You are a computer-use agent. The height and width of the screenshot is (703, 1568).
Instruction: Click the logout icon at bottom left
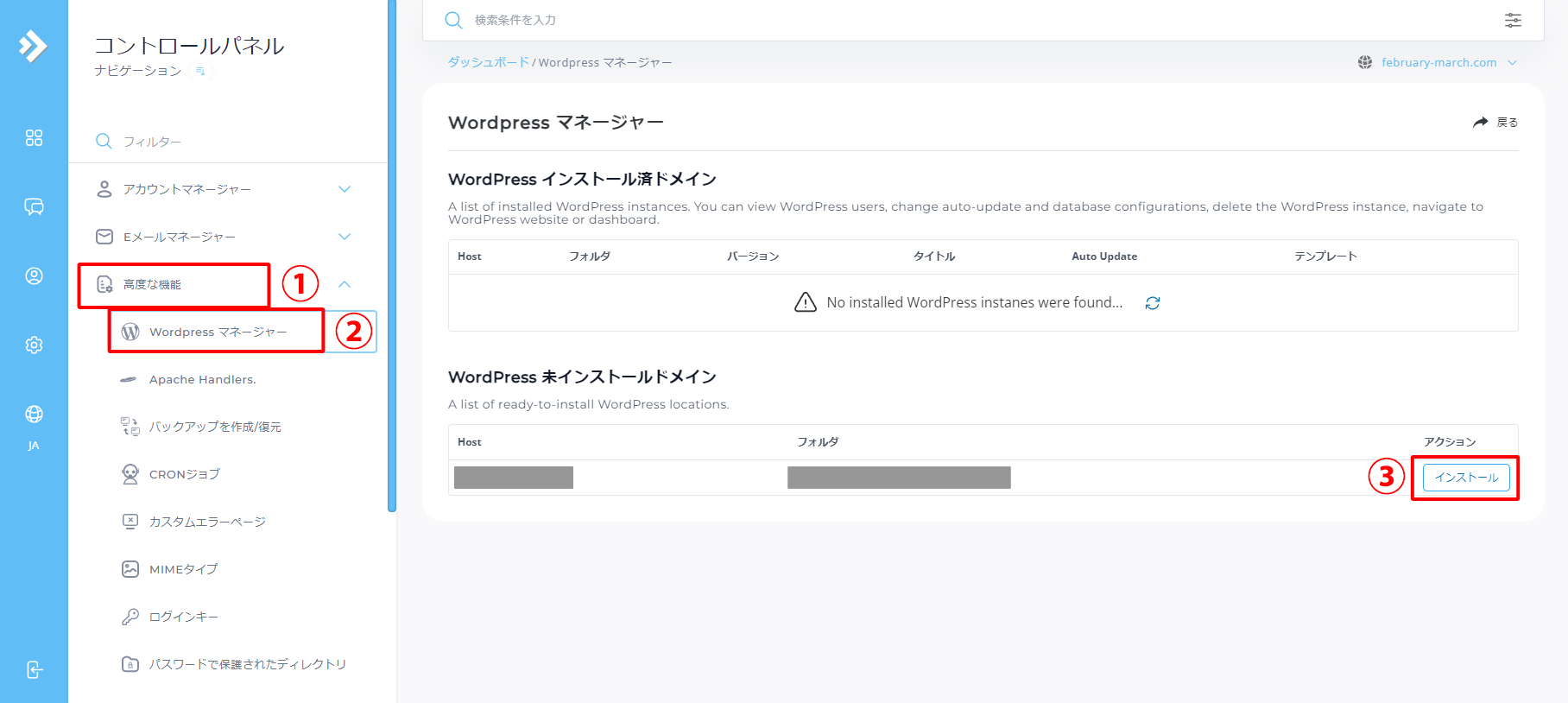click(34, 670)
